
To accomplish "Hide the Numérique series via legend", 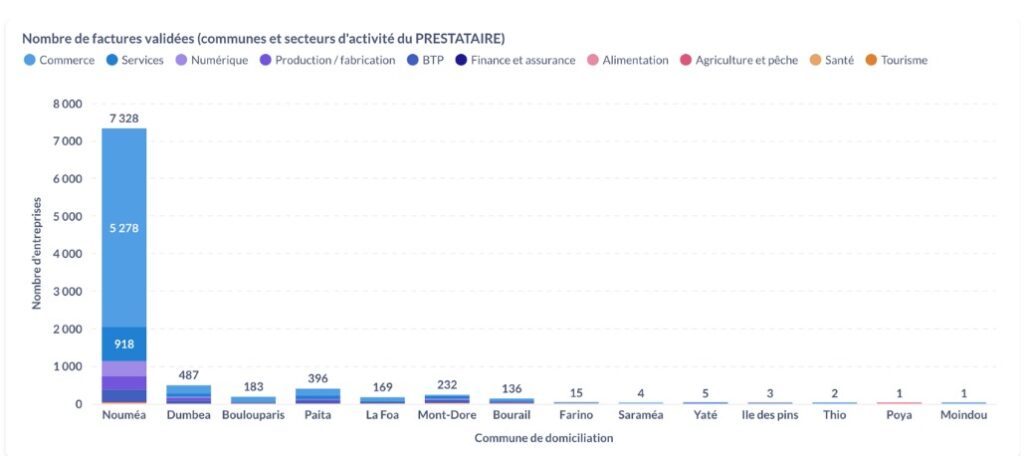I will pos(214,60).
